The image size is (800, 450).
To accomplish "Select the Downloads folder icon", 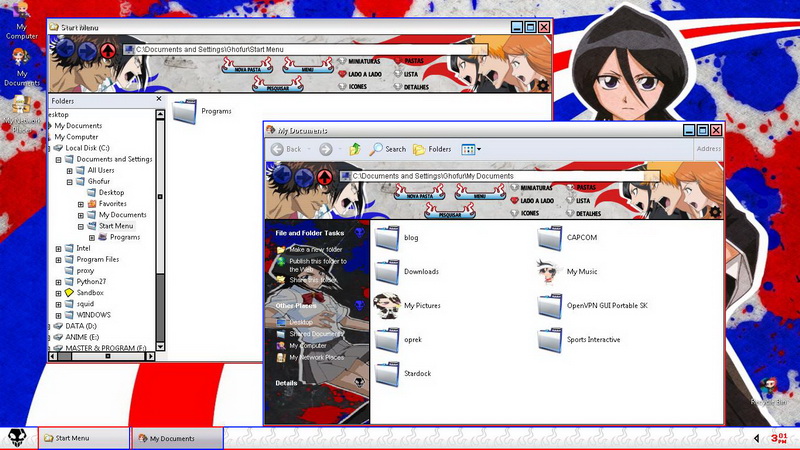I will coord(387,272).
